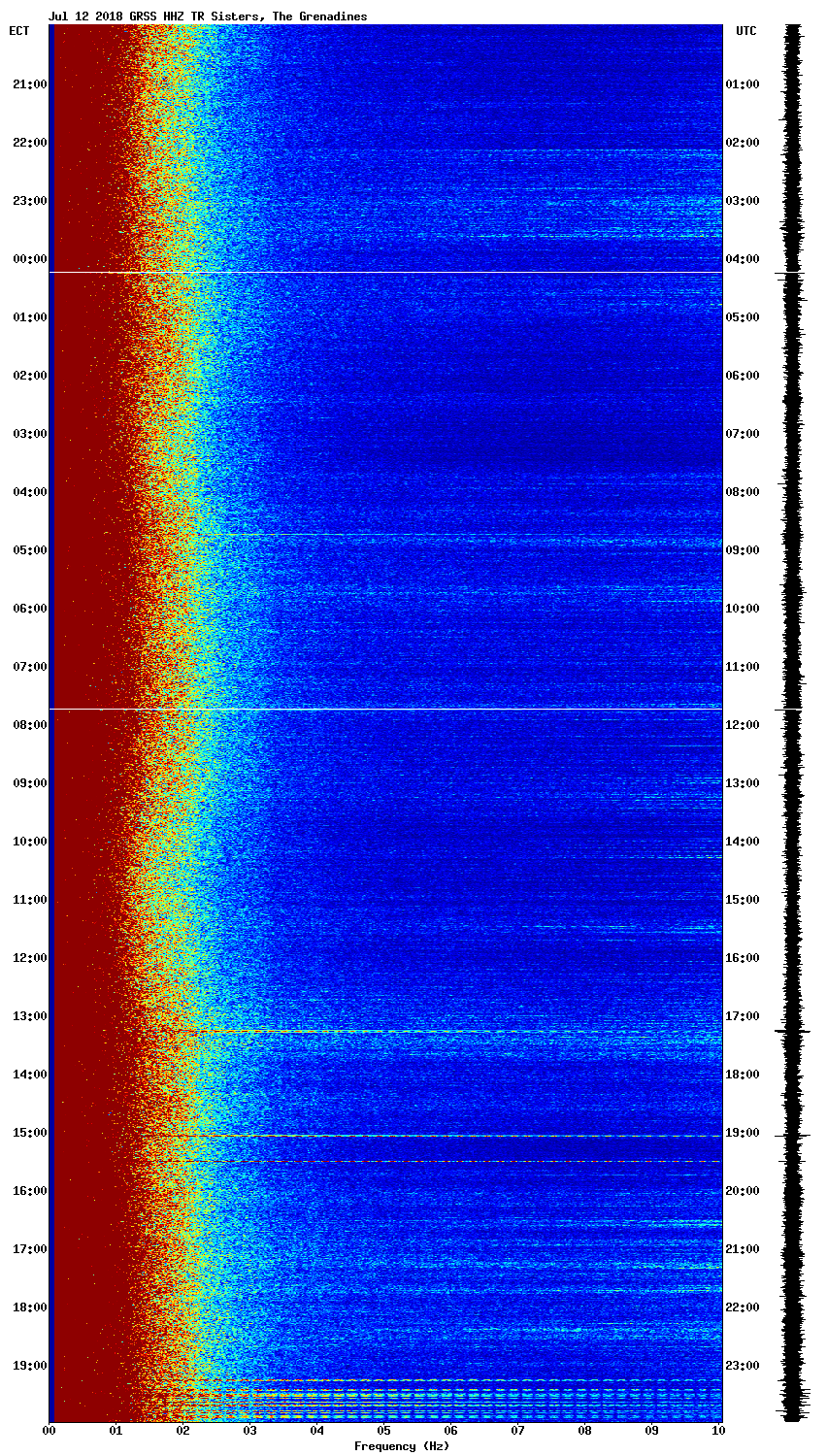
Task: Click the UTC axis label '11:00'
Action: [743, 667]
